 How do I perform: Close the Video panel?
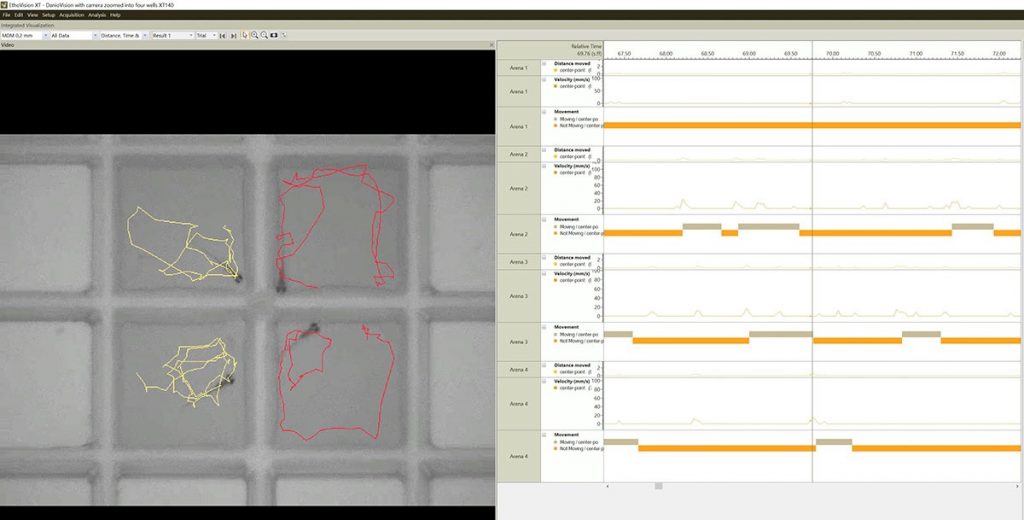(x=492, y=45)
